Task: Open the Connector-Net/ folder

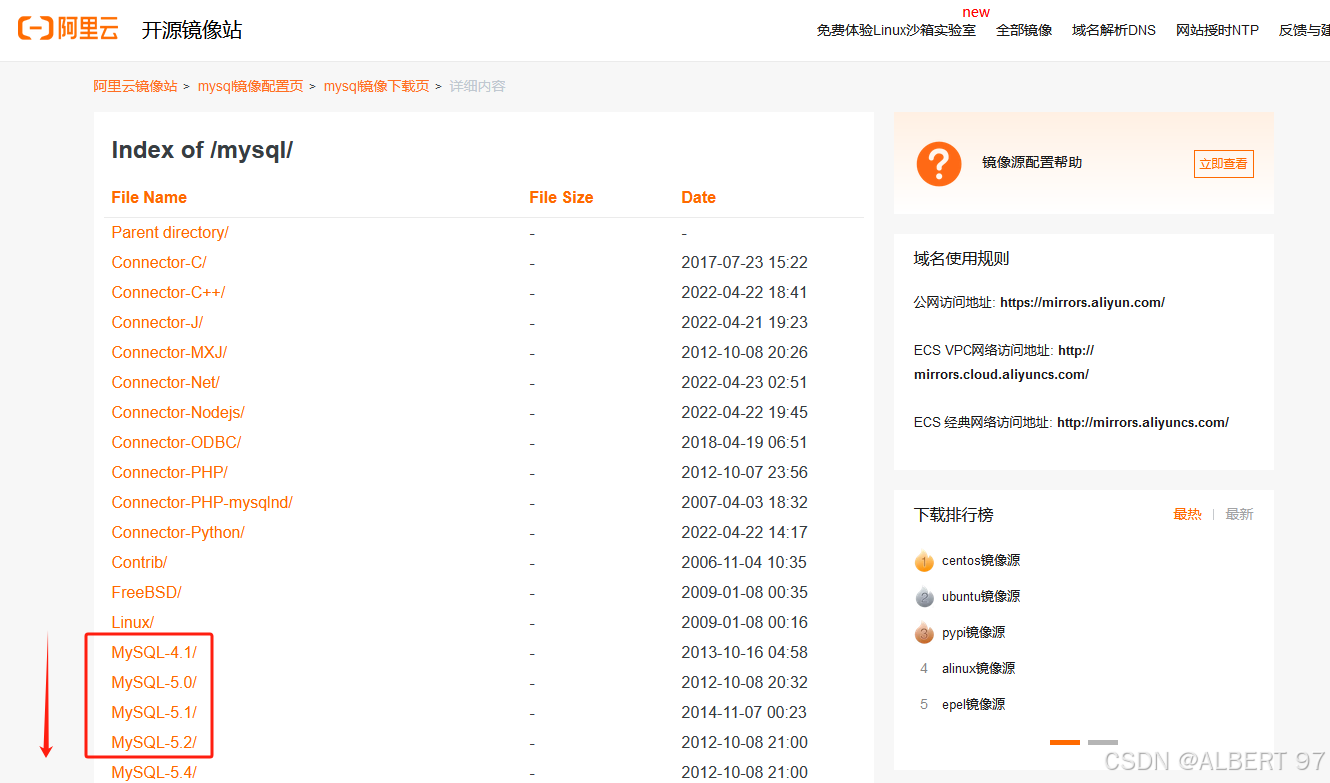Action: pyautogui.click(x=165, y=382)
